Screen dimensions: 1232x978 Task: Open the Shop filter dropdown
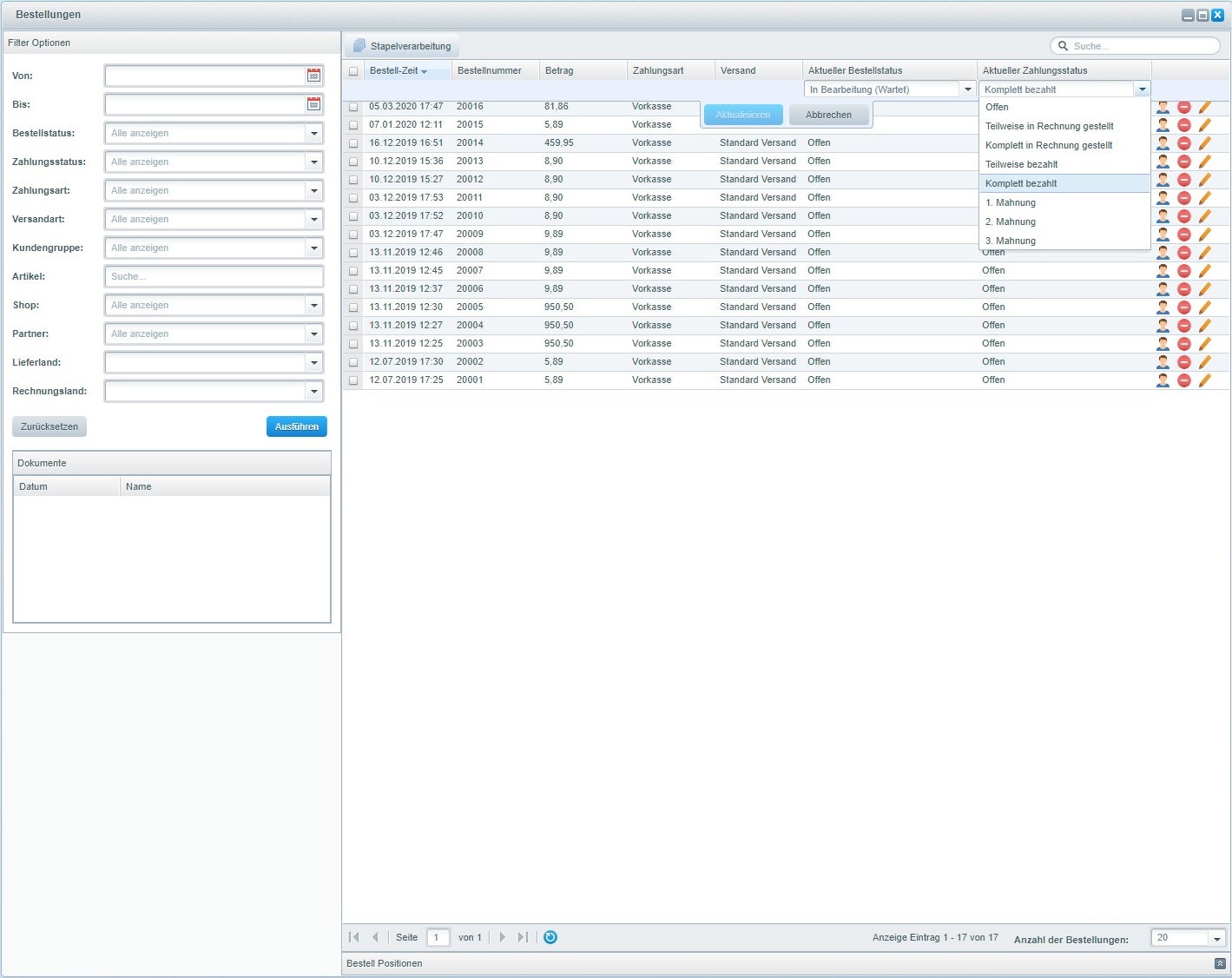click(x=314, y=306)
